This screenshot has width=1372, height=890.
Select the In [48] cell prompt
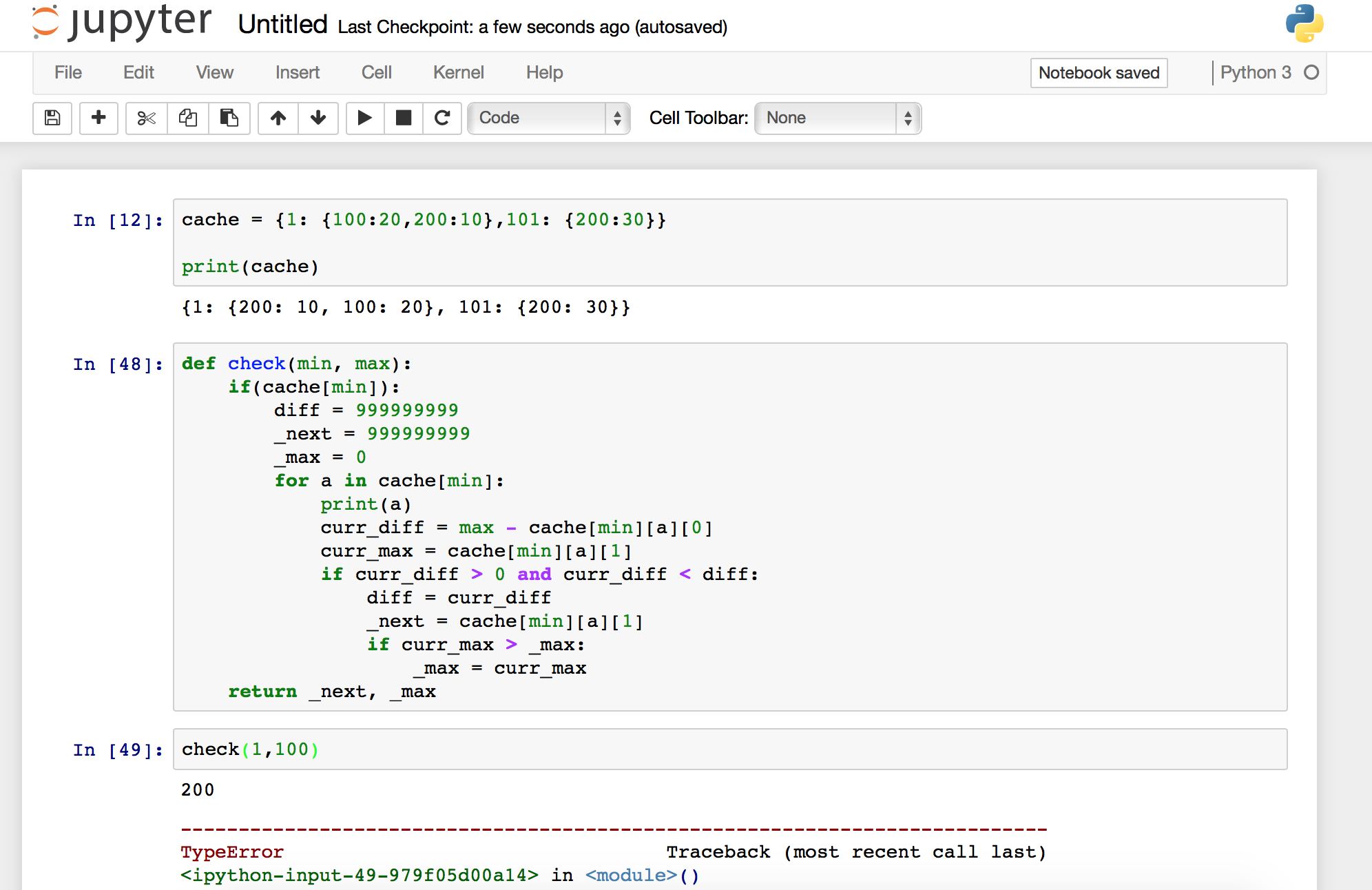118,364
